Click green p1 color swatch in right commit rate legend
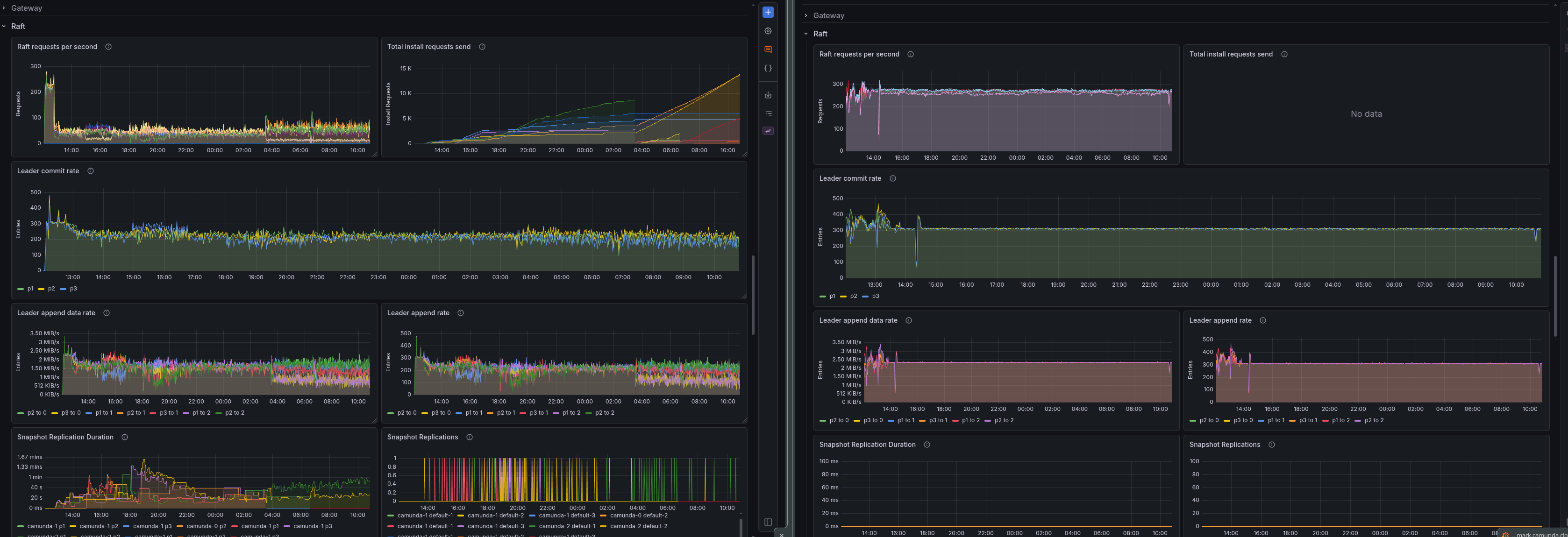 pyautogui.click(x=823, y=296)
